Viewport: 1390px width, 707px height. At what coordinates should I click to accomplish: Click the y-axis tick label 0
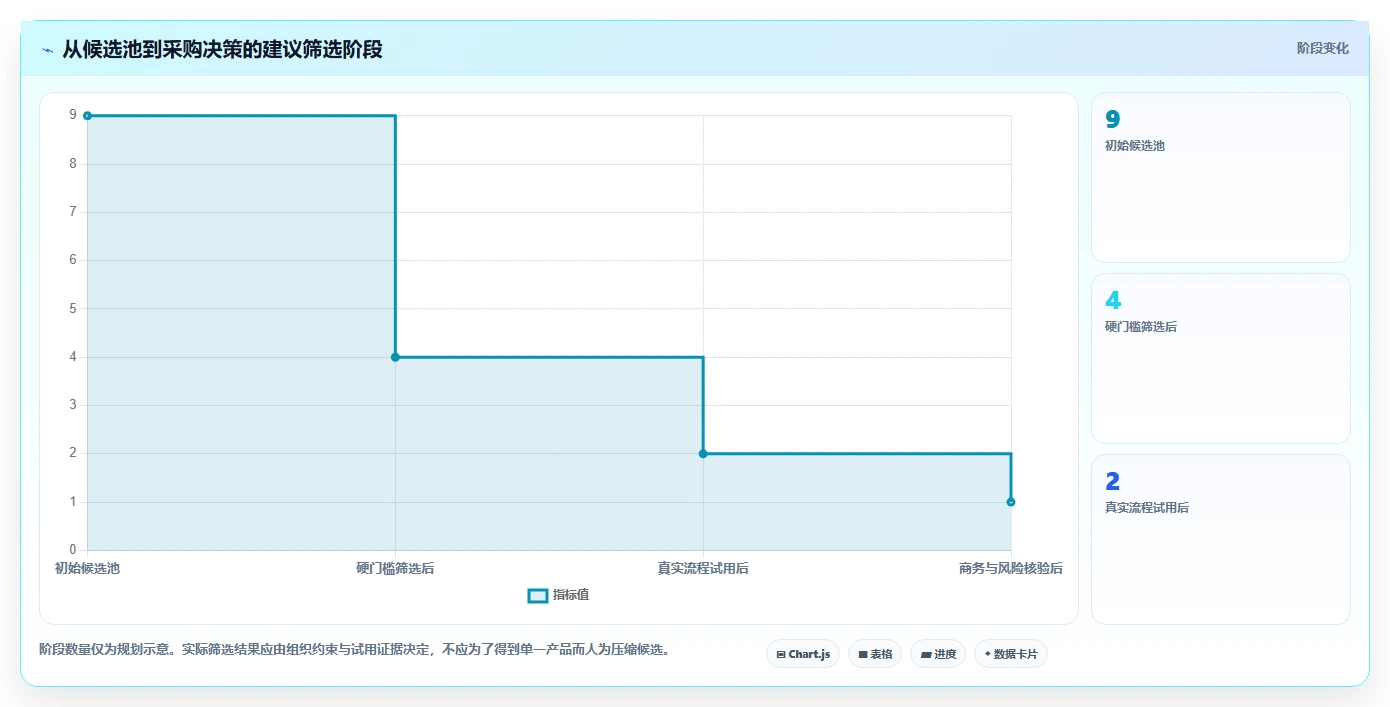click(x=72, y=550)
